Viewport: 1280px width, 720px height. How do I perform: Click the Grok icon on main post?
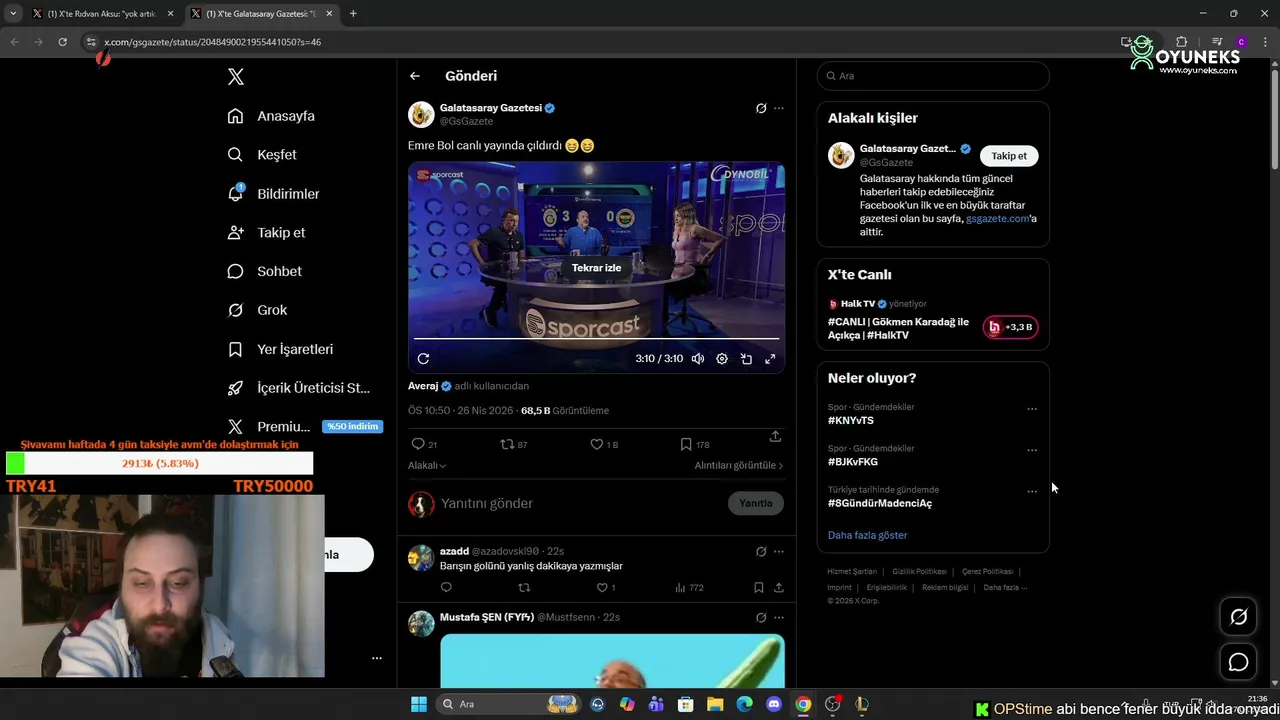[760, 108]
